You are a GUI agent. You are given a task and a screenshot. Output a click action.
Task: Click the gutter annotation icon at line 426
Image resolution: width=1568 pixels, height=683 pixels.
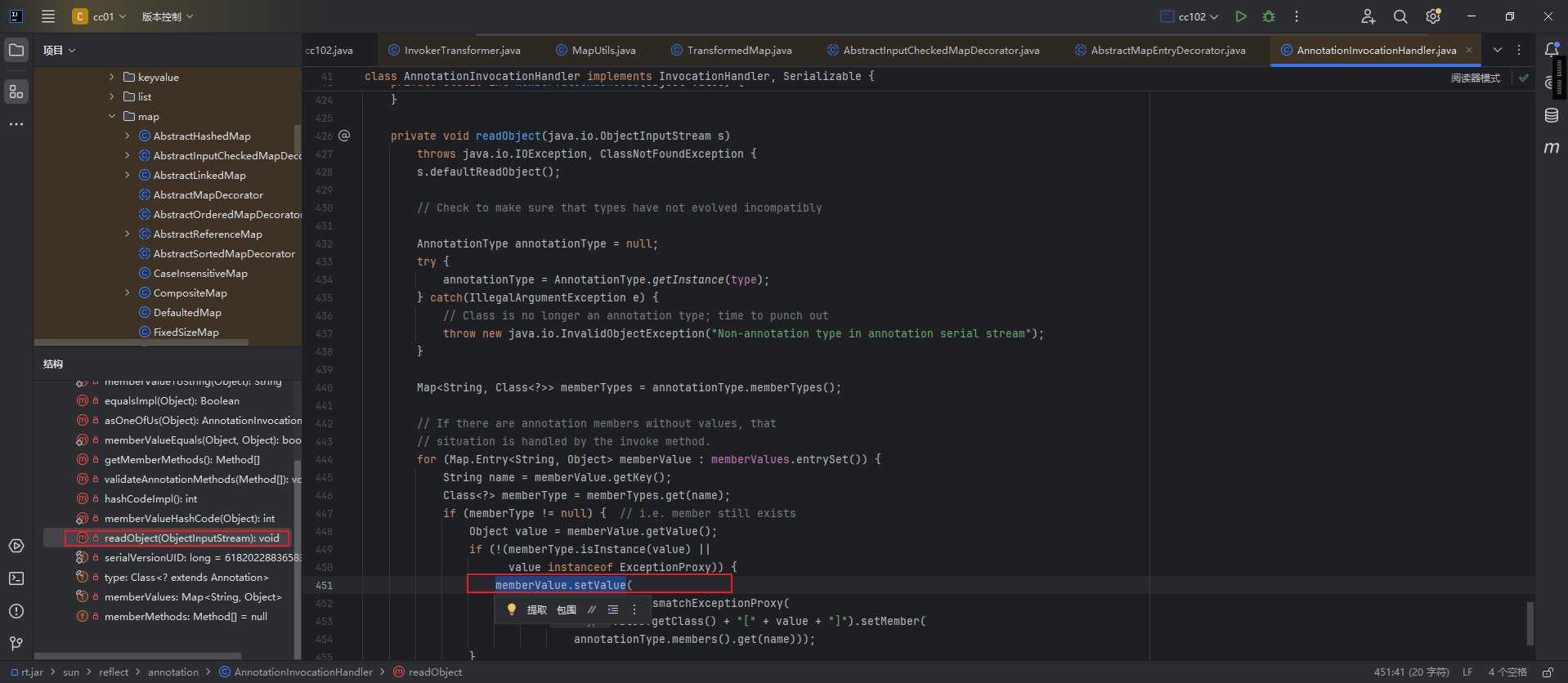[x=344, y=136]
